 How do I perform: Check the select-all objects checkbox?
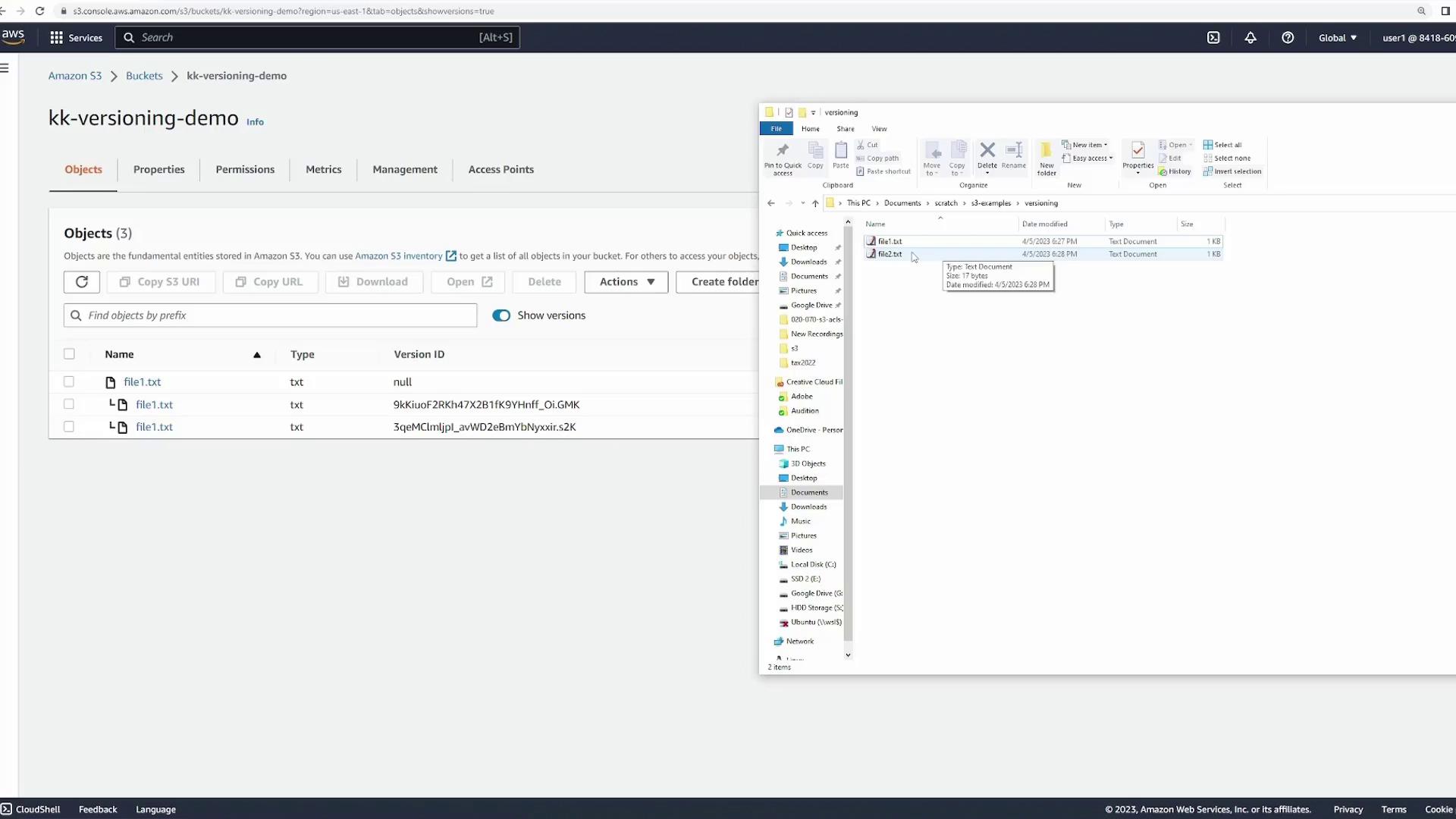(x=69, y=354)
